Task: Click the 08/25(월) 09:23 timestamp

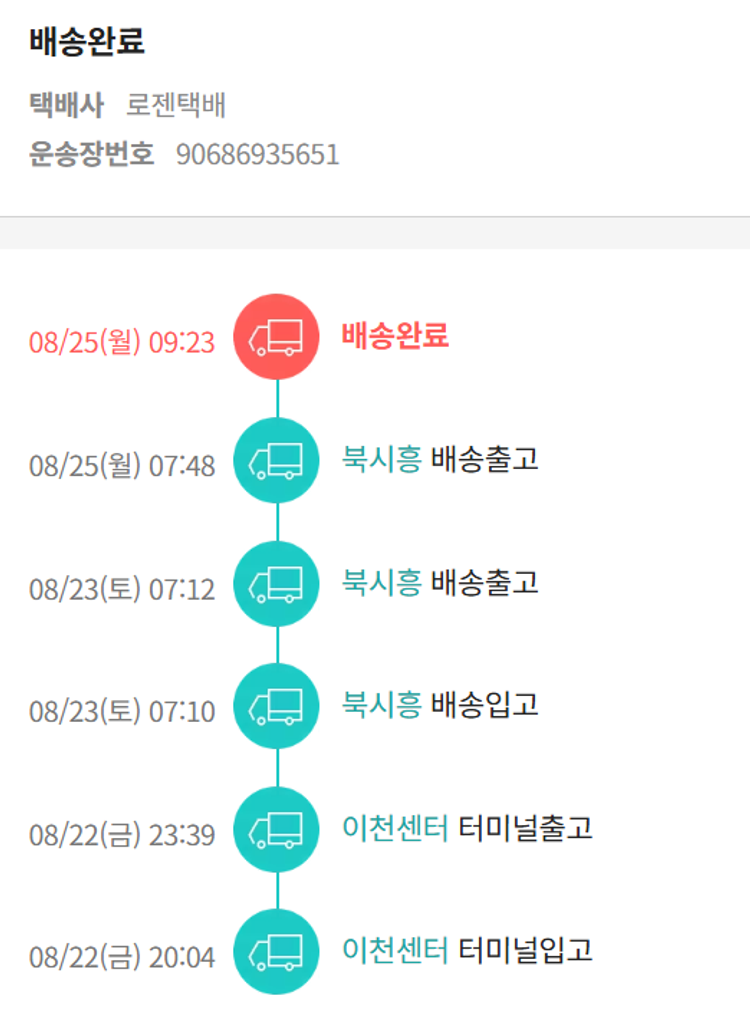Action: tap(122, 343)
